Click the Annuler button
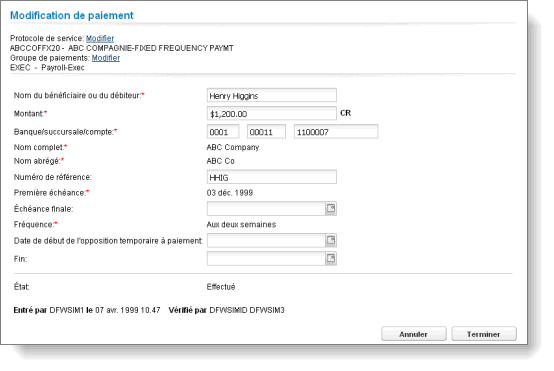The height and width of the screenshot is (371, 554). tap(413, 334)
